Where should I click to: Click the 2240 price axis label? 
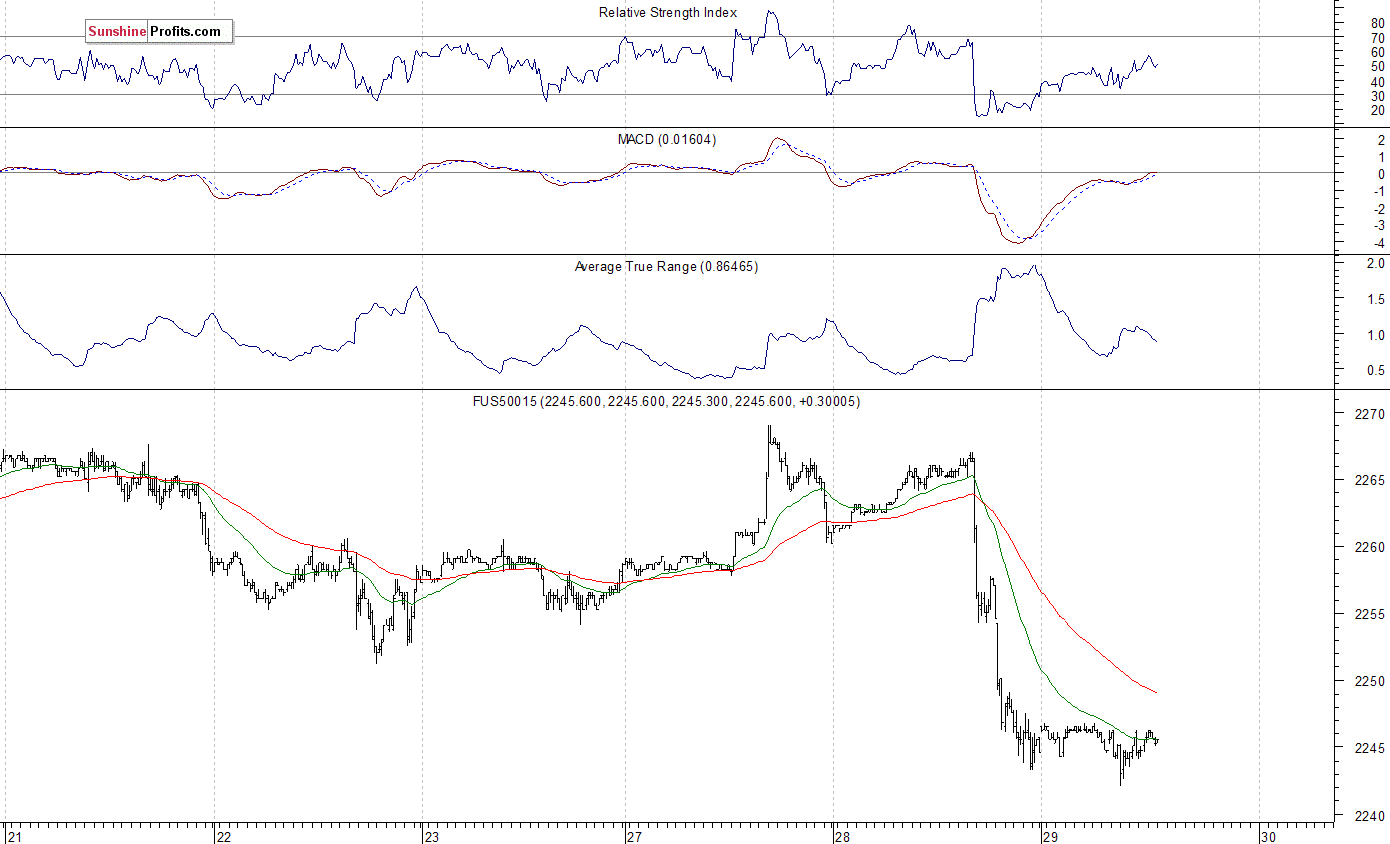coord(1370,816)
